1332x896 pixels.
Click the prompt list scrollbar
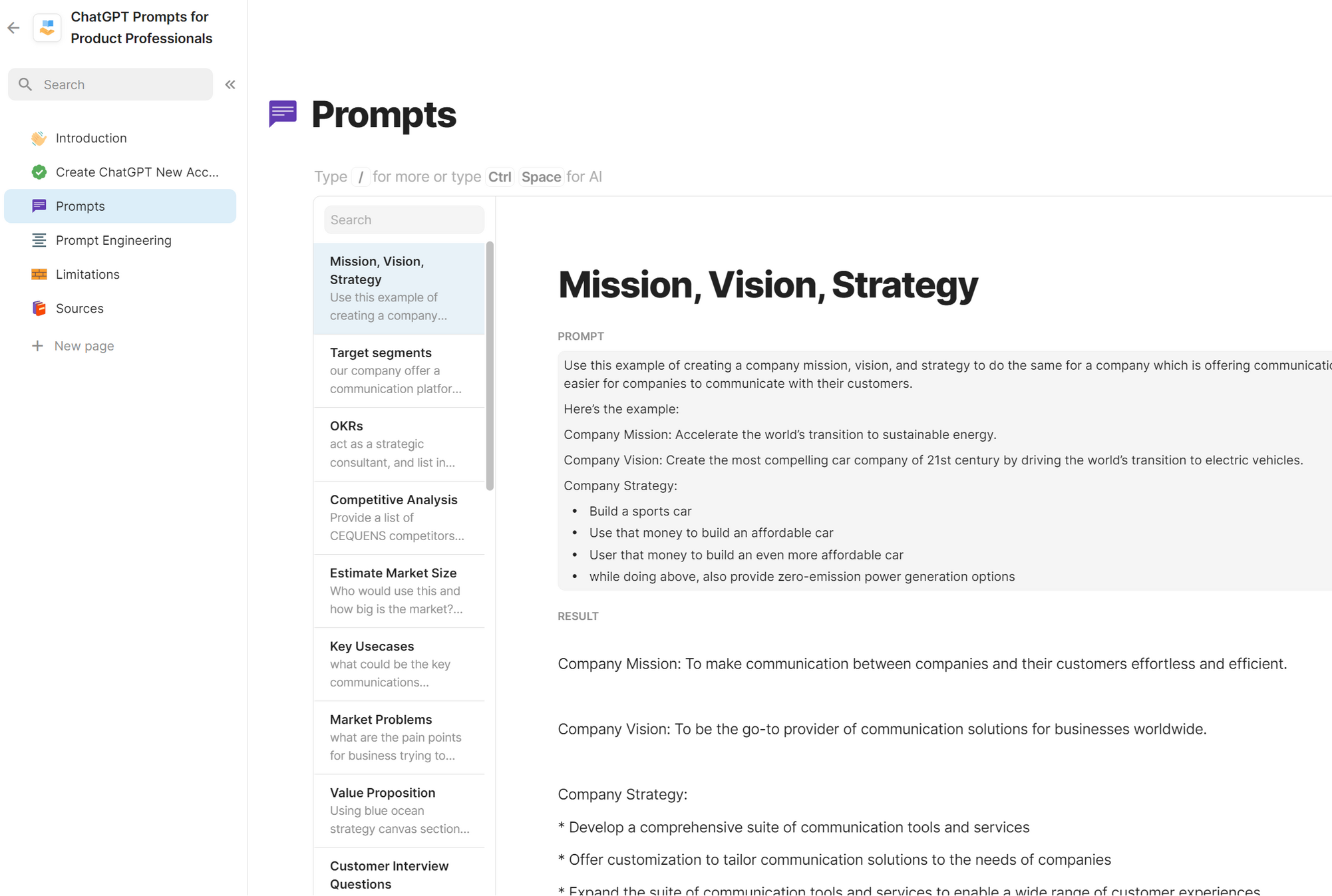[490, 366]
